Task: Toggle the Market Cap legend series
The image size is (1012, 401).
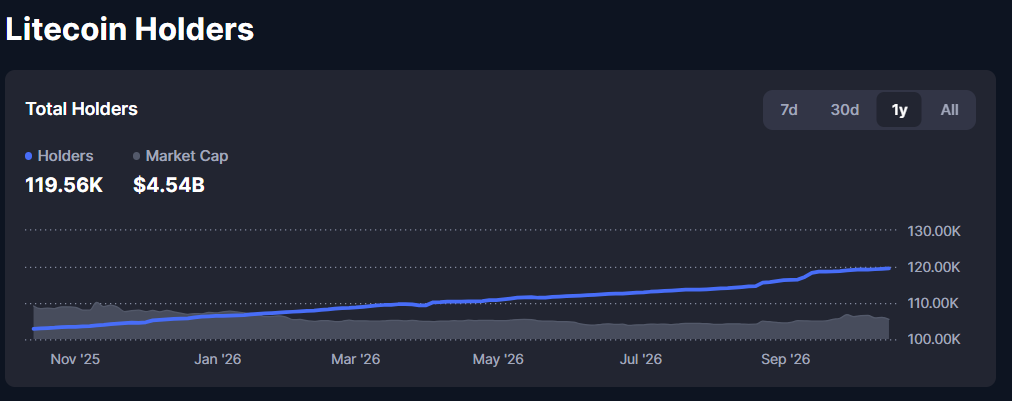Action: 181,156
